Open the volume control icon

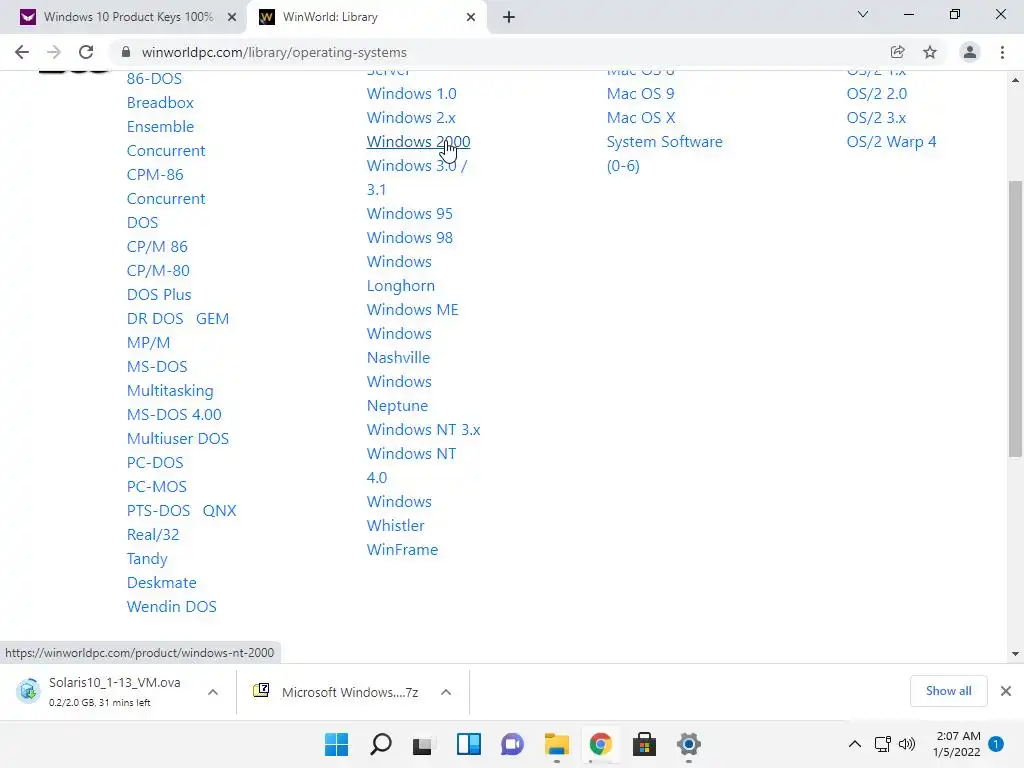[x=907, y=744]
